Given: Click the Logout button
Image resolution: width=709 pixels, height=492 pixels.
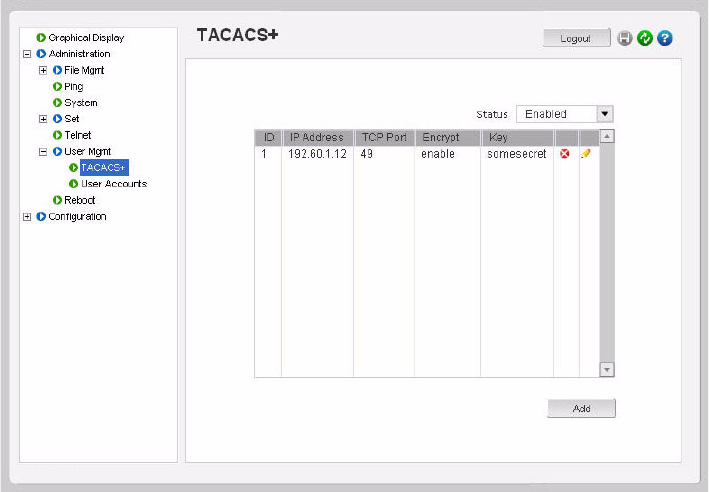Looking at the screenshot, I should point(577,38).
